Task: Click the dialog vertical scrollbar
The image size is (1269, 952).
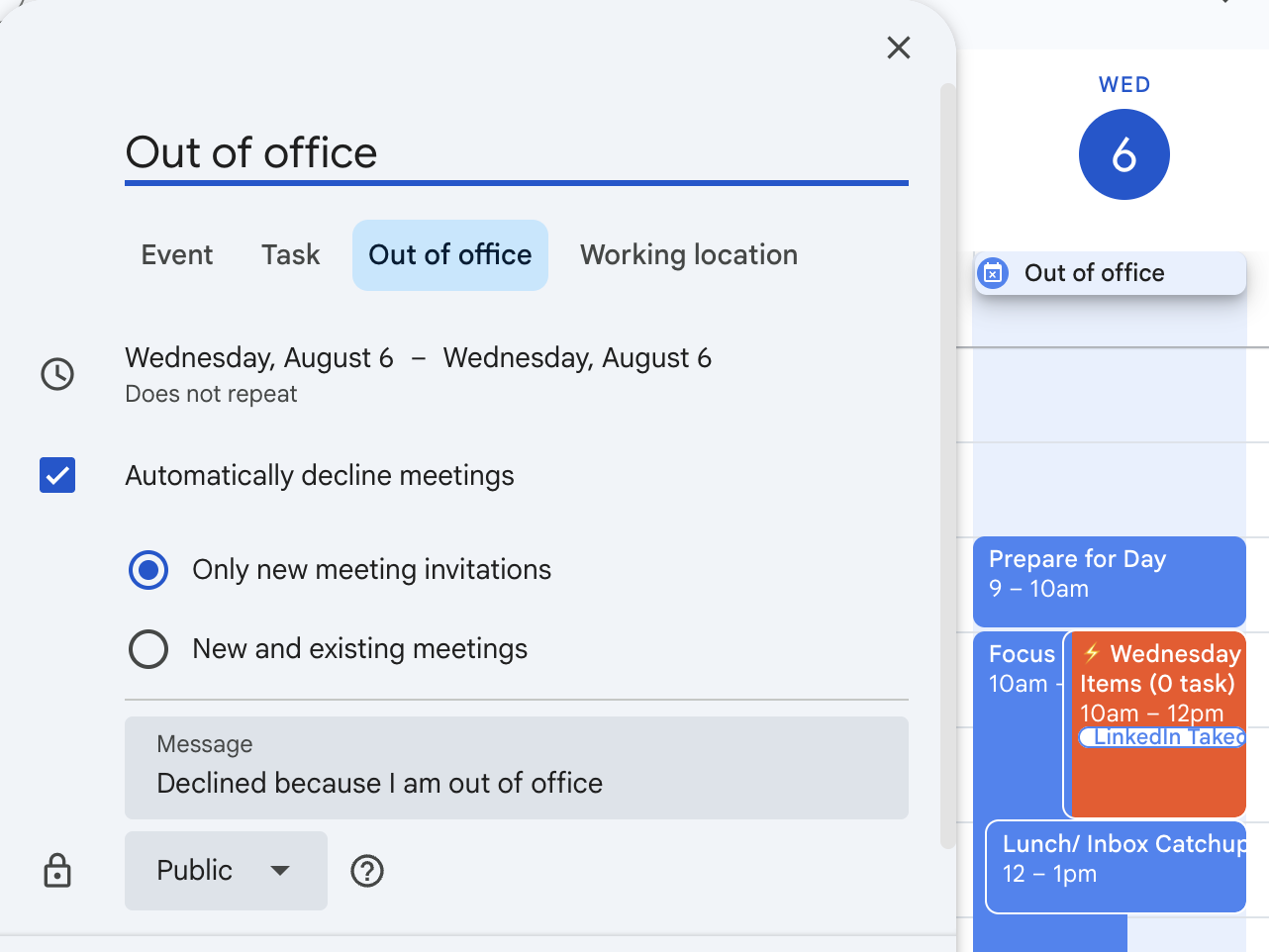Action: pyautogui.click(x=947, y=465)
